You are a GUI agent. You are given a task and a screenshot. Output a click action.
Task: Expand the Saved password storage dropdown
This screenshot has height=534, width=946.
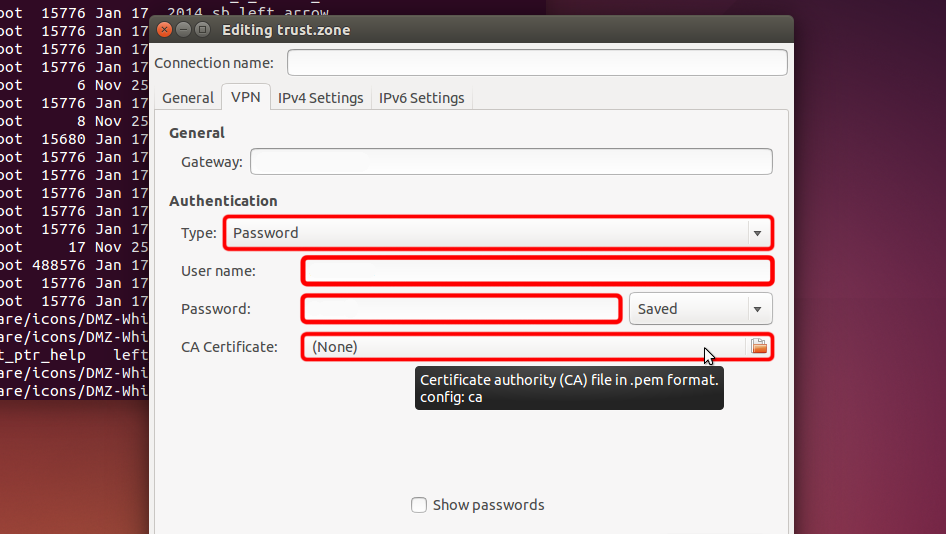700,309
